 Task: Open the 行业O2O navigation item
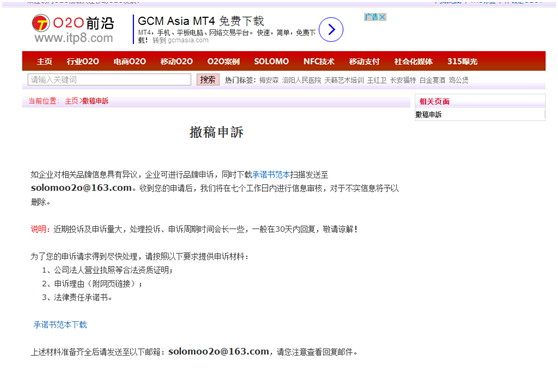click(83, 62)
